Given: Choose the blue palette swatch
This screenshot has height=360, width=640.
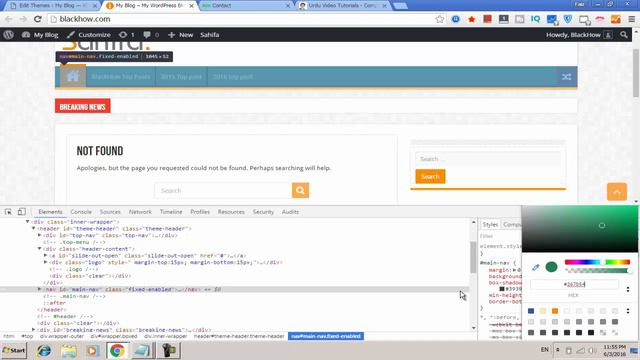Looking at the screenshot, I should [x=531, y=311].
